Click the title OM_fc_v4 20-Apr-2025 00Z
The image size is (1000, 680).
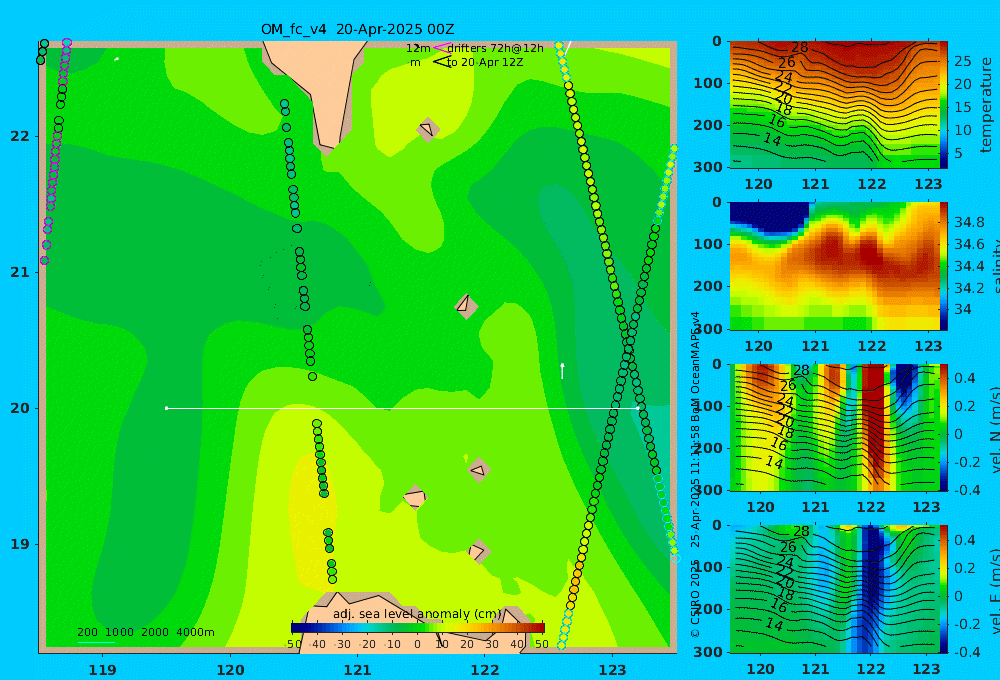tap(358, 29)
